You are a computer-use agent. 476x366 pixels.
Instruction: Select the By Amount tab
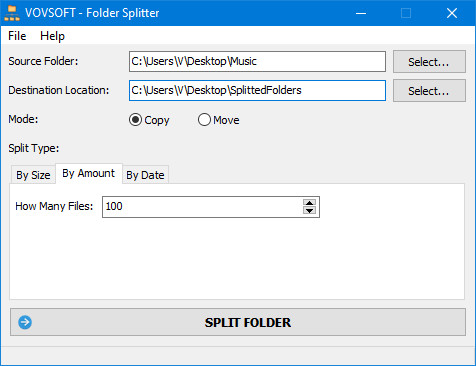89,173
